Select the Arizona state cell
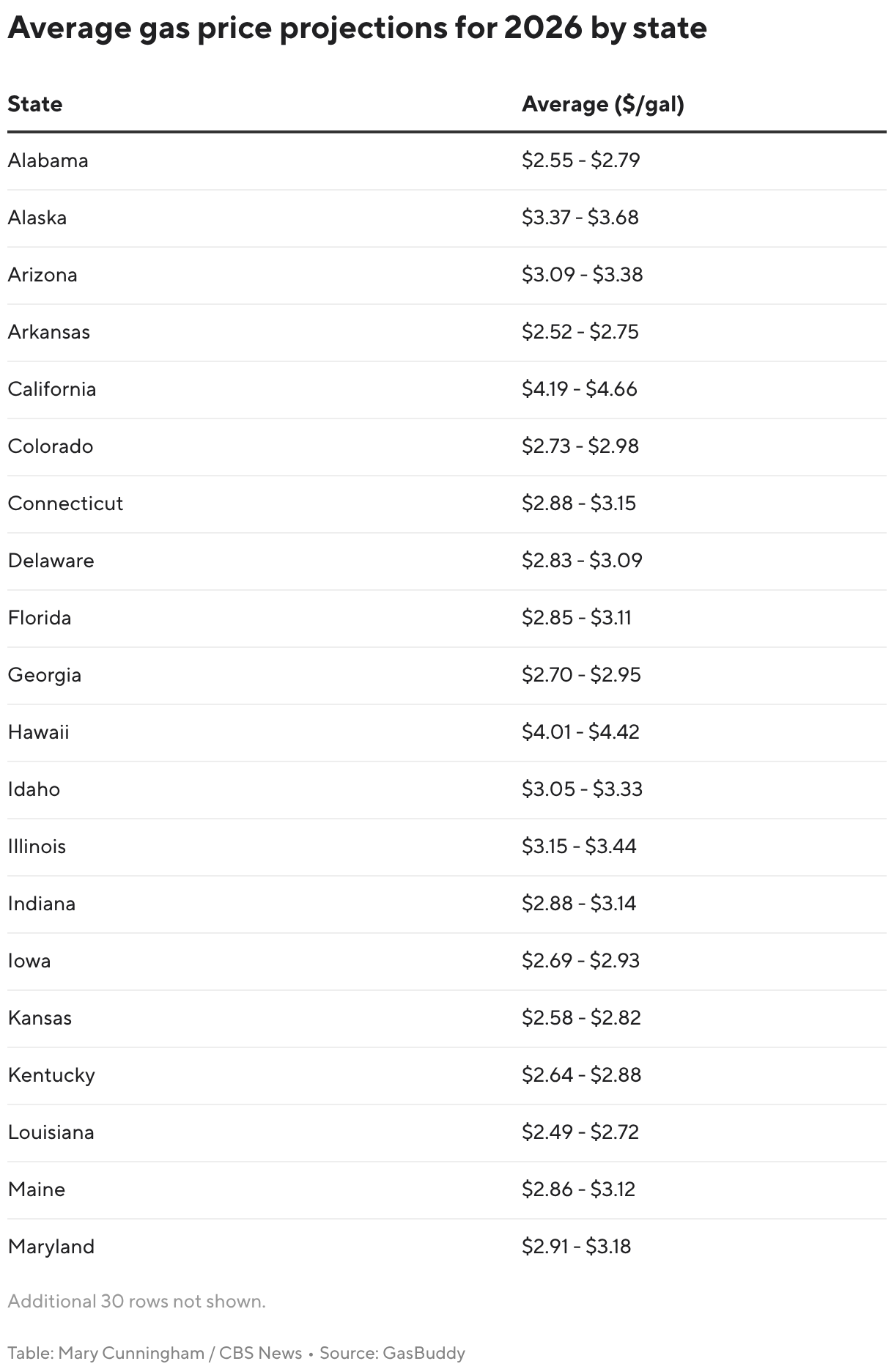 [43, 275]
